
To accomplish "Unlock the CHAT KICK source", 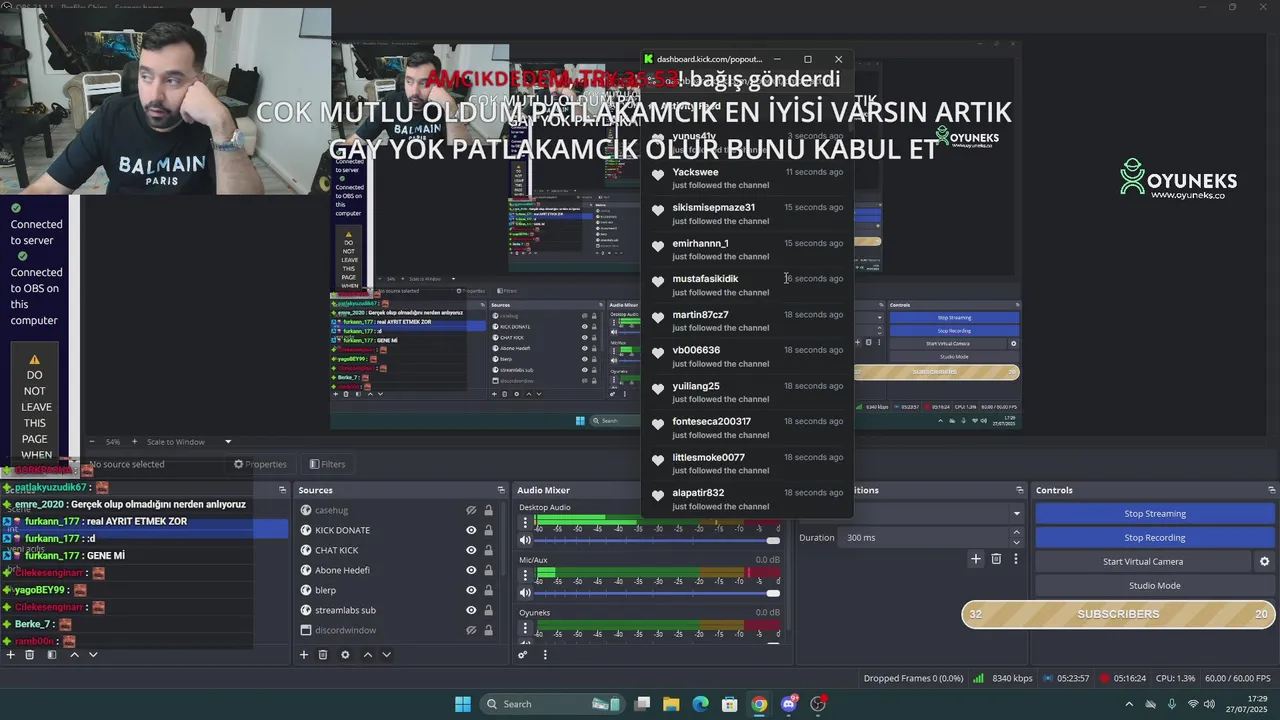I will 488,550.
